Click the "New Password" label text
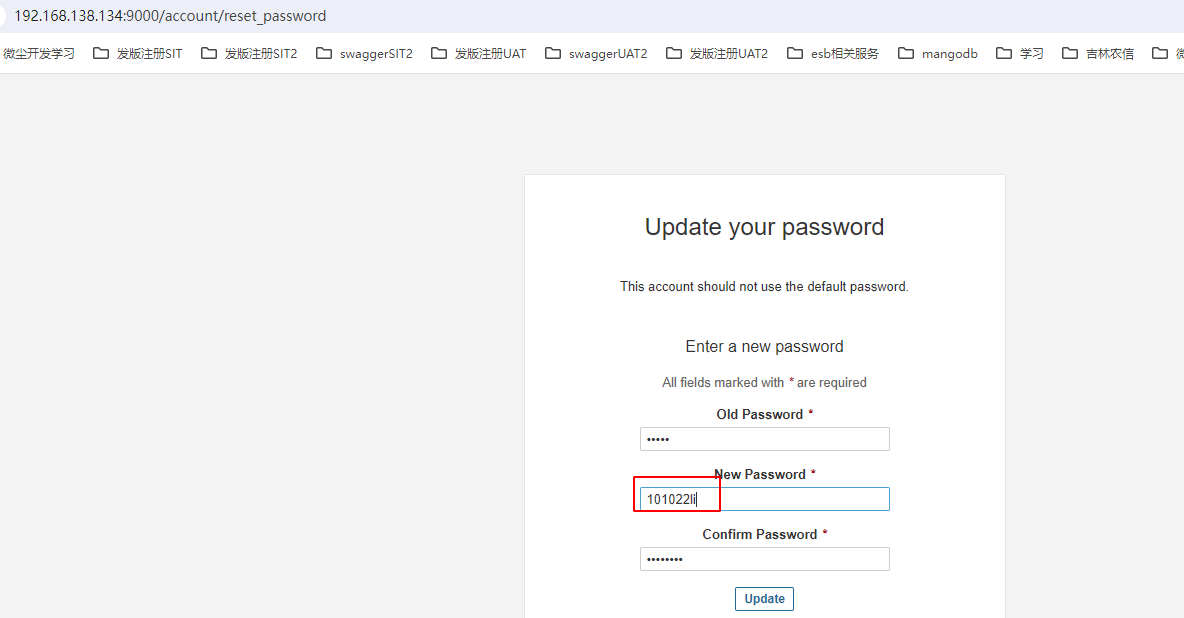 click(x=760, y=474)
